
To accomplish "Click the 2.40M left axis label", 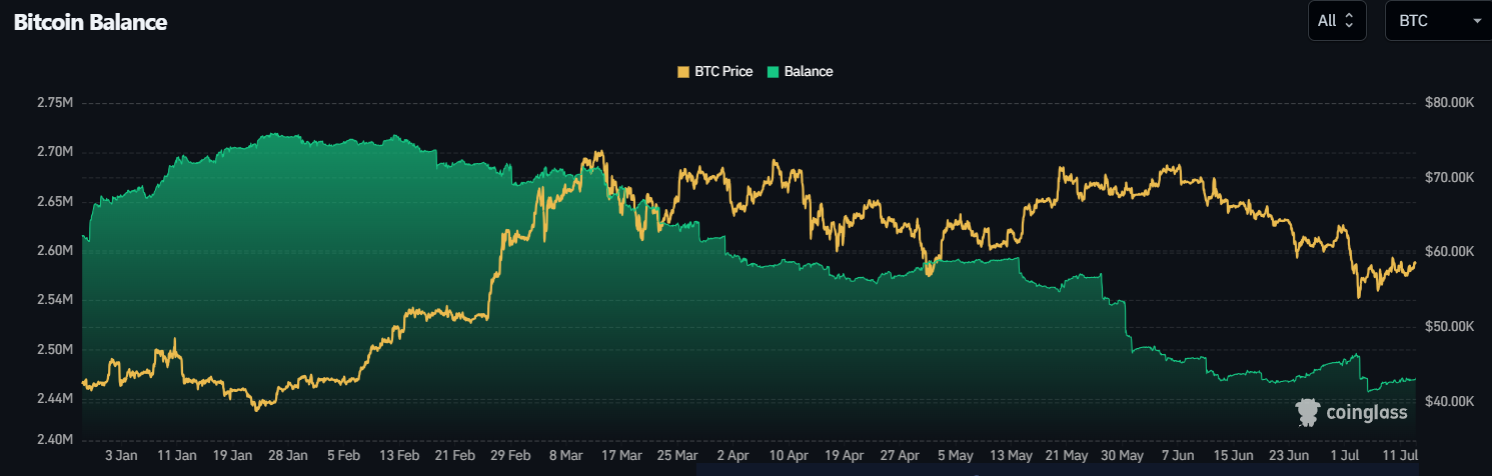I will tap(55, 439).
